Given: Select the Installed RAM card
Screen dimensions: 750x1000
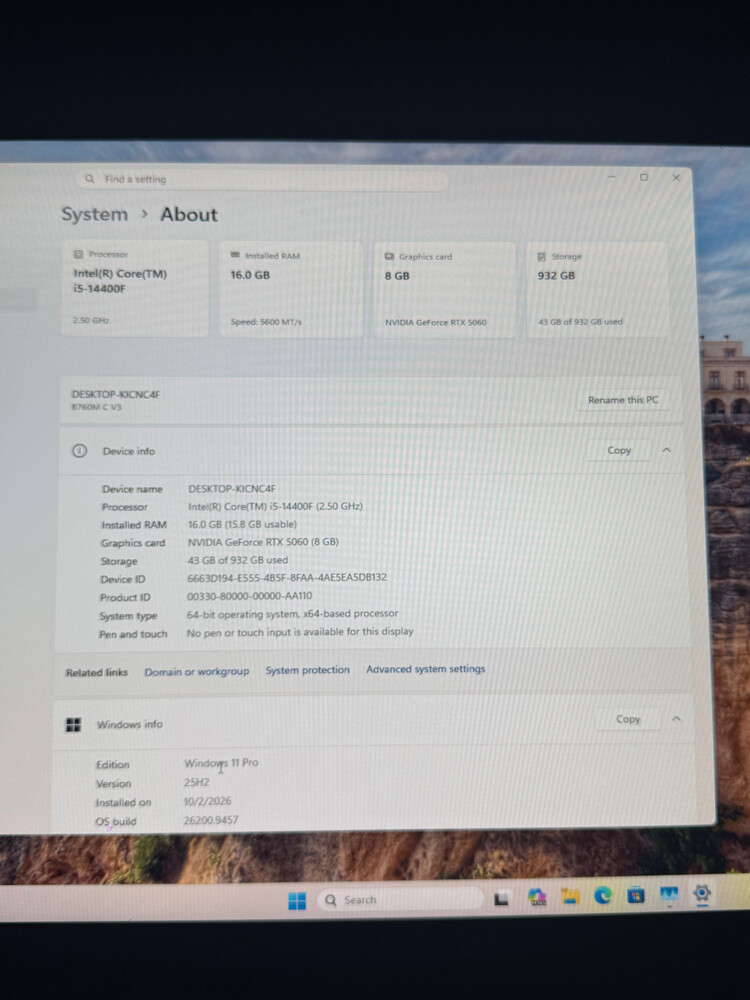Looking at the screenshot, I should [291, 289].
